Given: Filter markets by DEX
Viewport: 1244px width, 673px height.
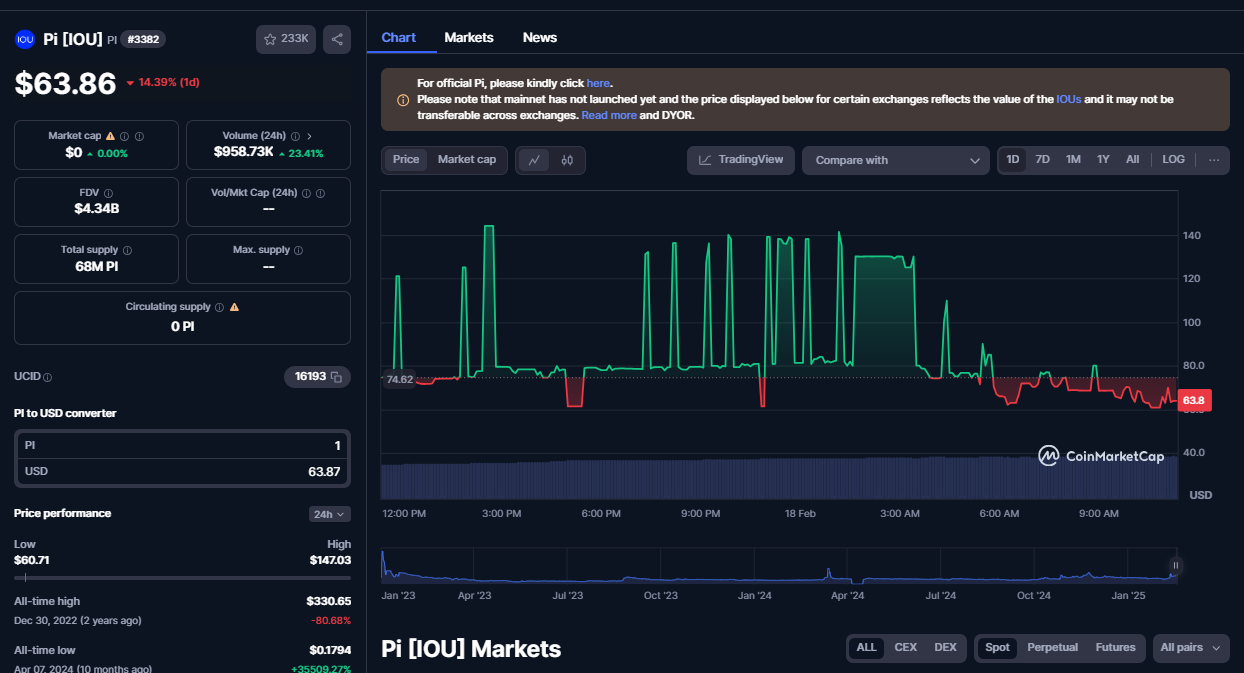Looking at the screenshot, I should pyautogui.click(x=945, y=648).
